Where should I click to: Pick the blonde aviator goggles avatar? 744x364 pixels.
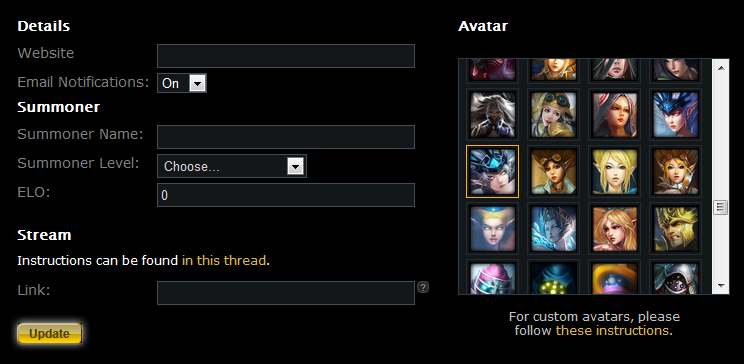pyautogui.click(x=554, y=114)
